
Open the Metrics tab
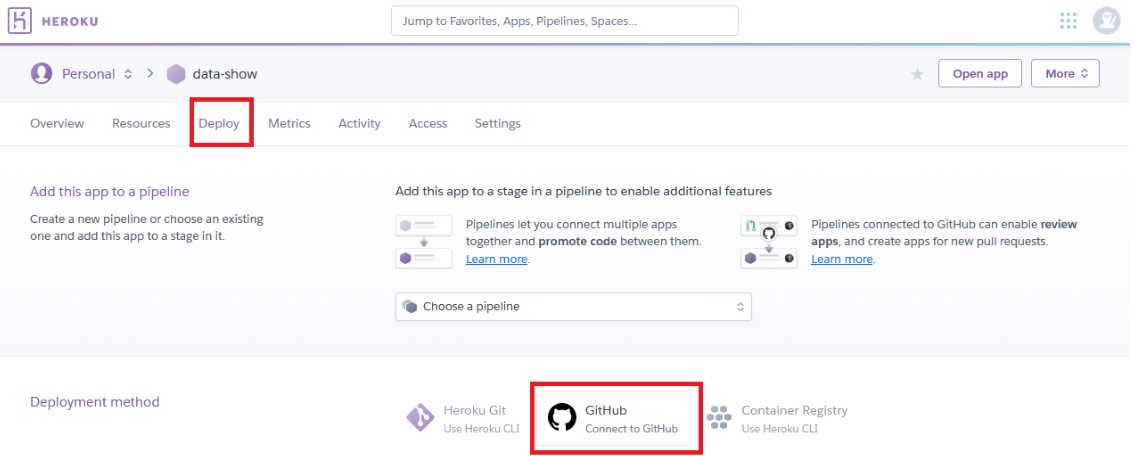[x=289, y=123]
